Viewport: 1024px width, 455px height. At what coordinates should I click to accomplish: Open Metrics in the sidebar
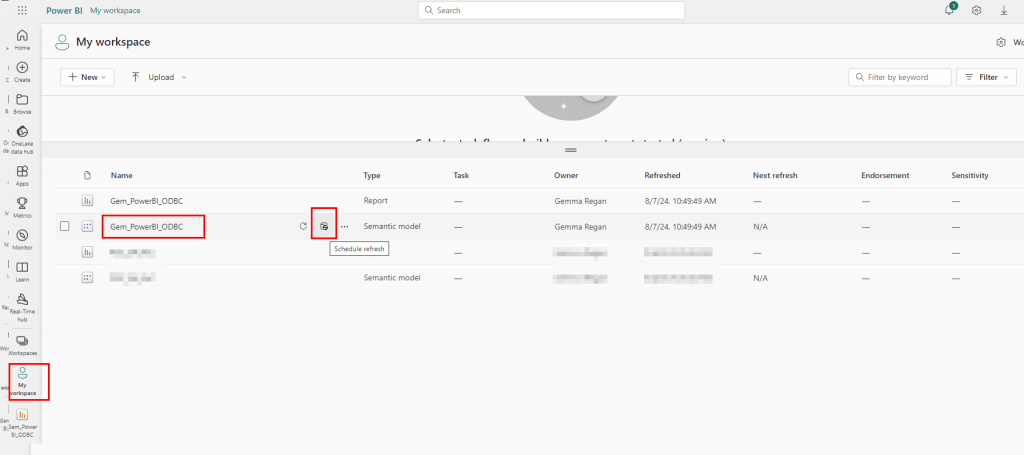point(22,208)
